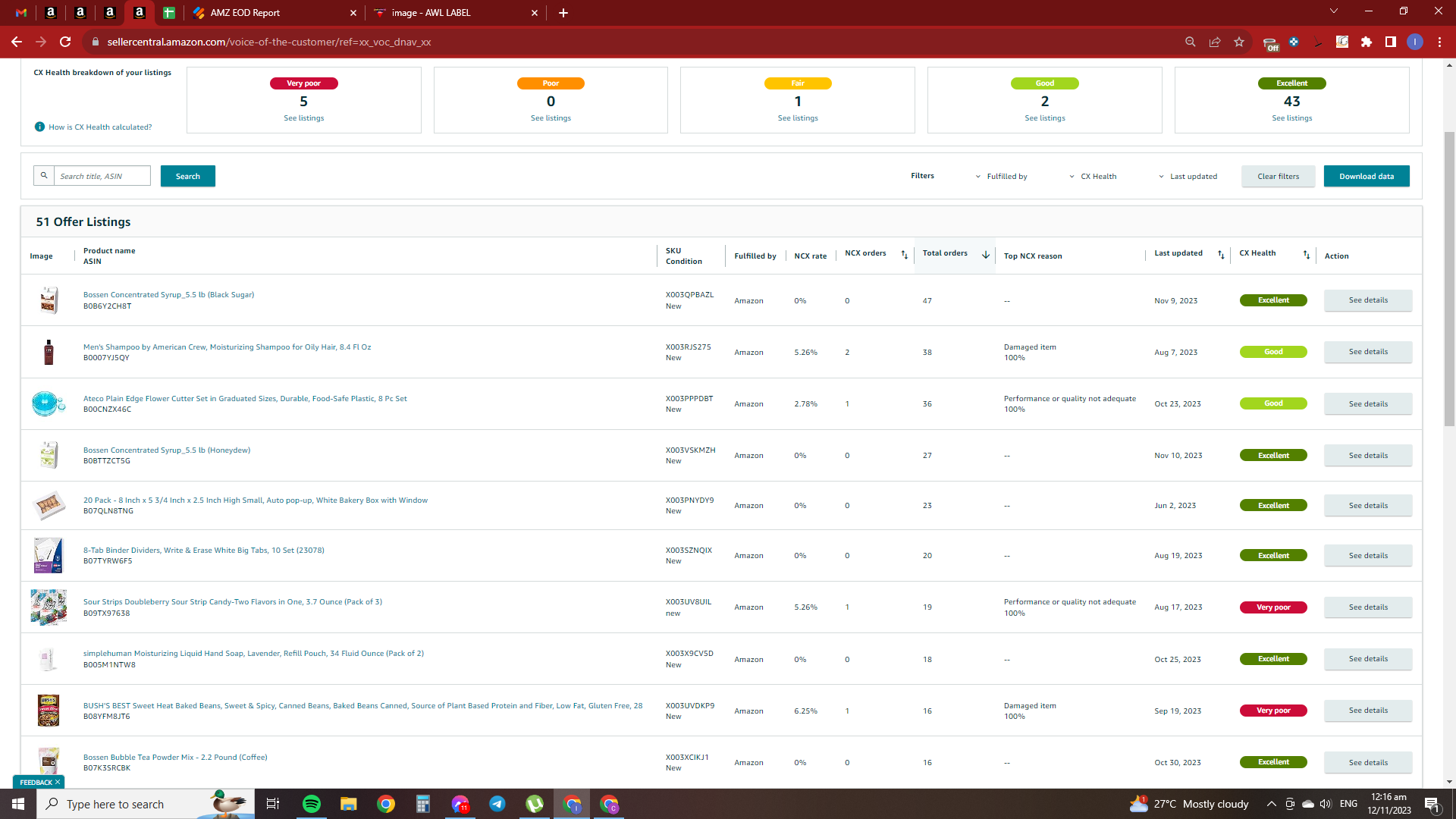This screenshot has width=1456, height=819.
Task: See listings under Very poor
Action: pyautogui.click(x=303, y=118)
